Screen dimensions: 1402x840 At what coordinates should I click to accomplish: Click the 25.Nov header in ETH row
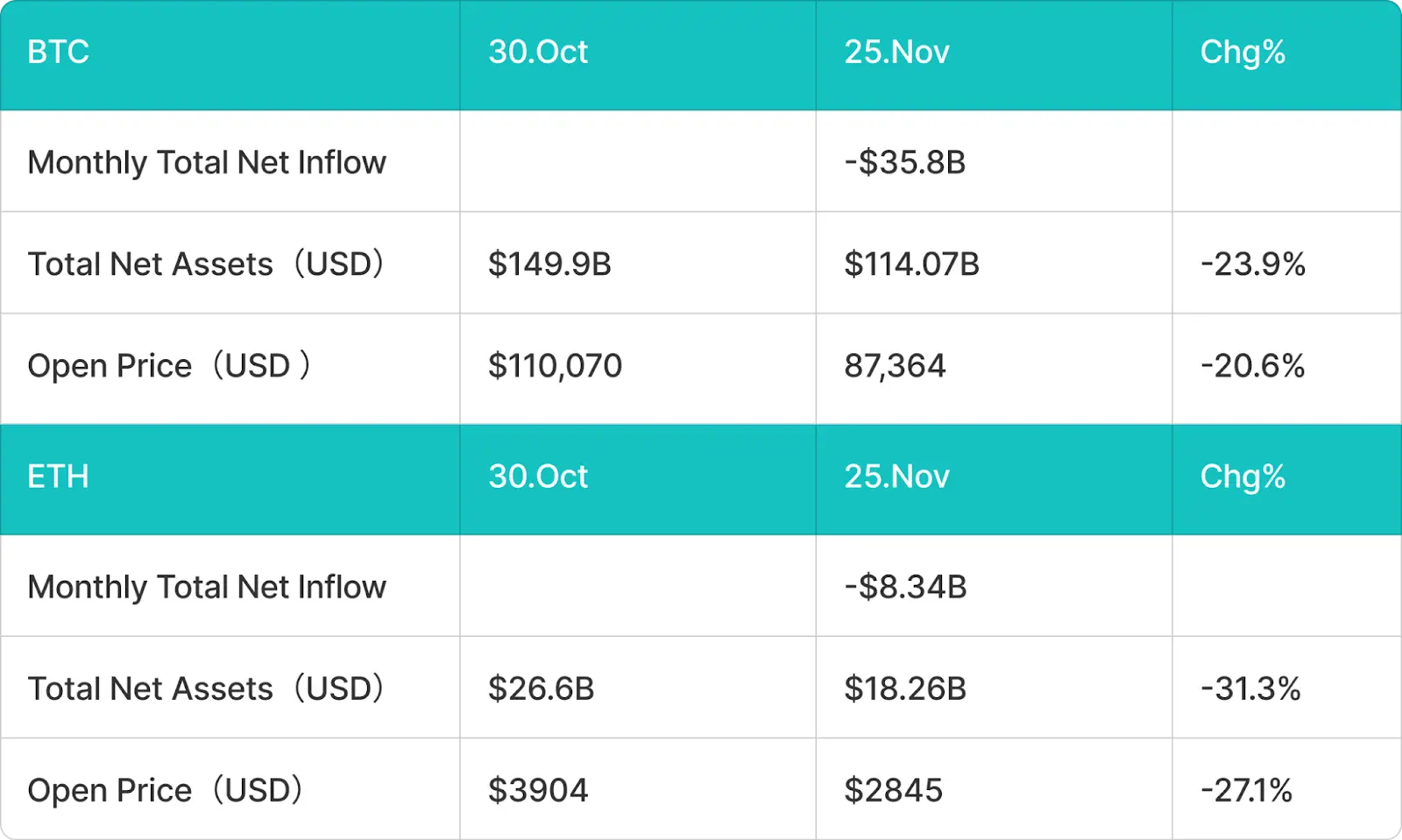pos(896,477)
